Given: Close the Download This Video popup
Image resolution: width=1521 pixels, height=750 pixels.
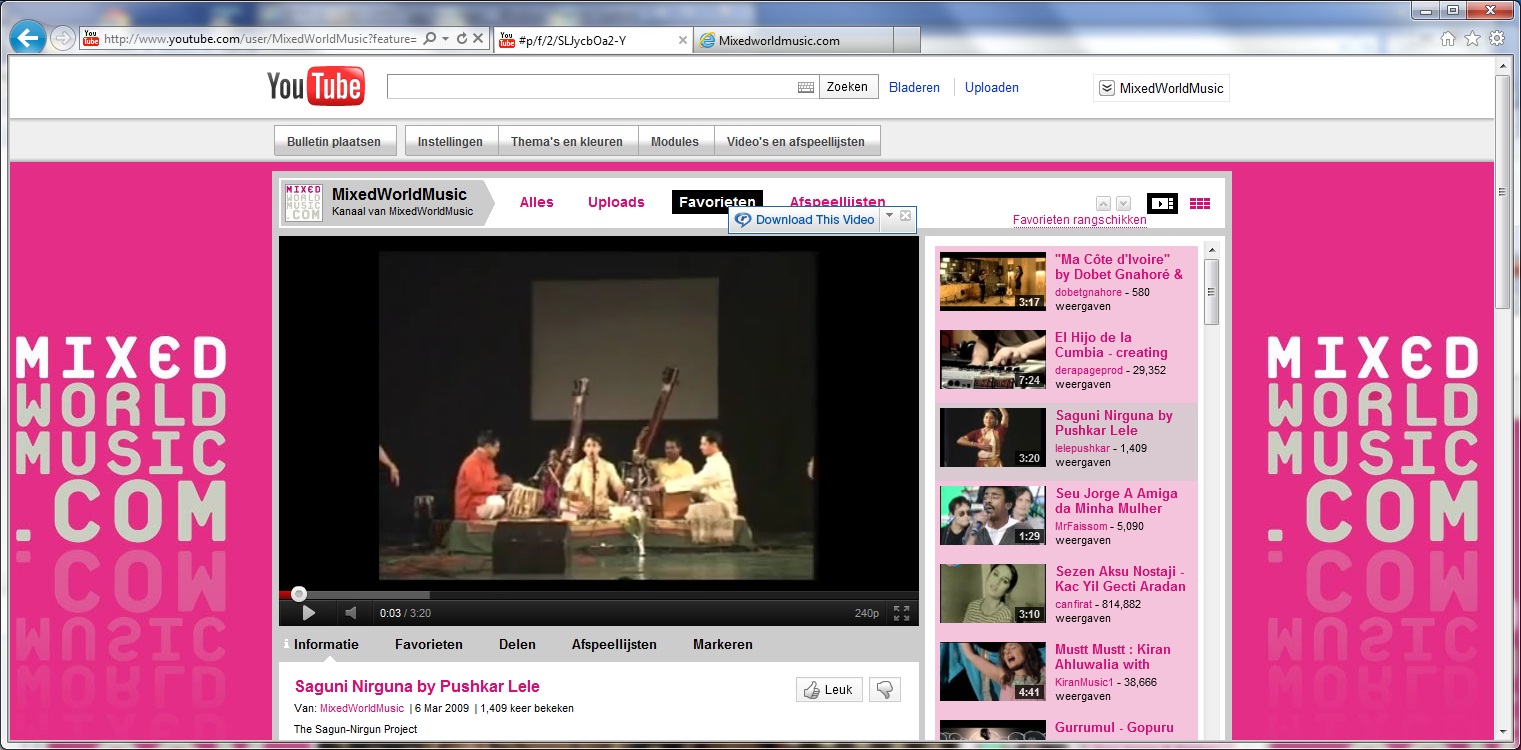Looking at the screenshot, I should pyautogui.click(x=905, y=215).
